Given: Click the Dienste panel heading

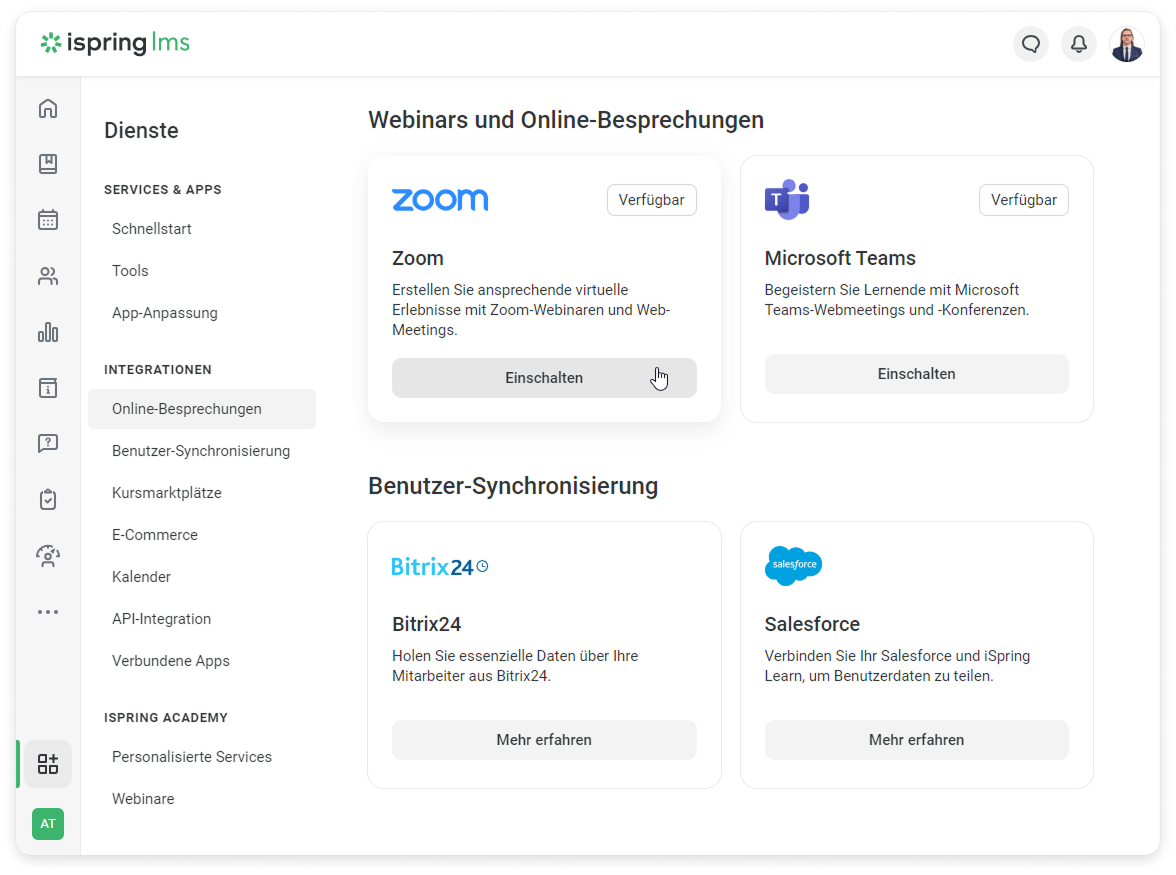Looking at the screenshot, I should click(x=141, y=130).
